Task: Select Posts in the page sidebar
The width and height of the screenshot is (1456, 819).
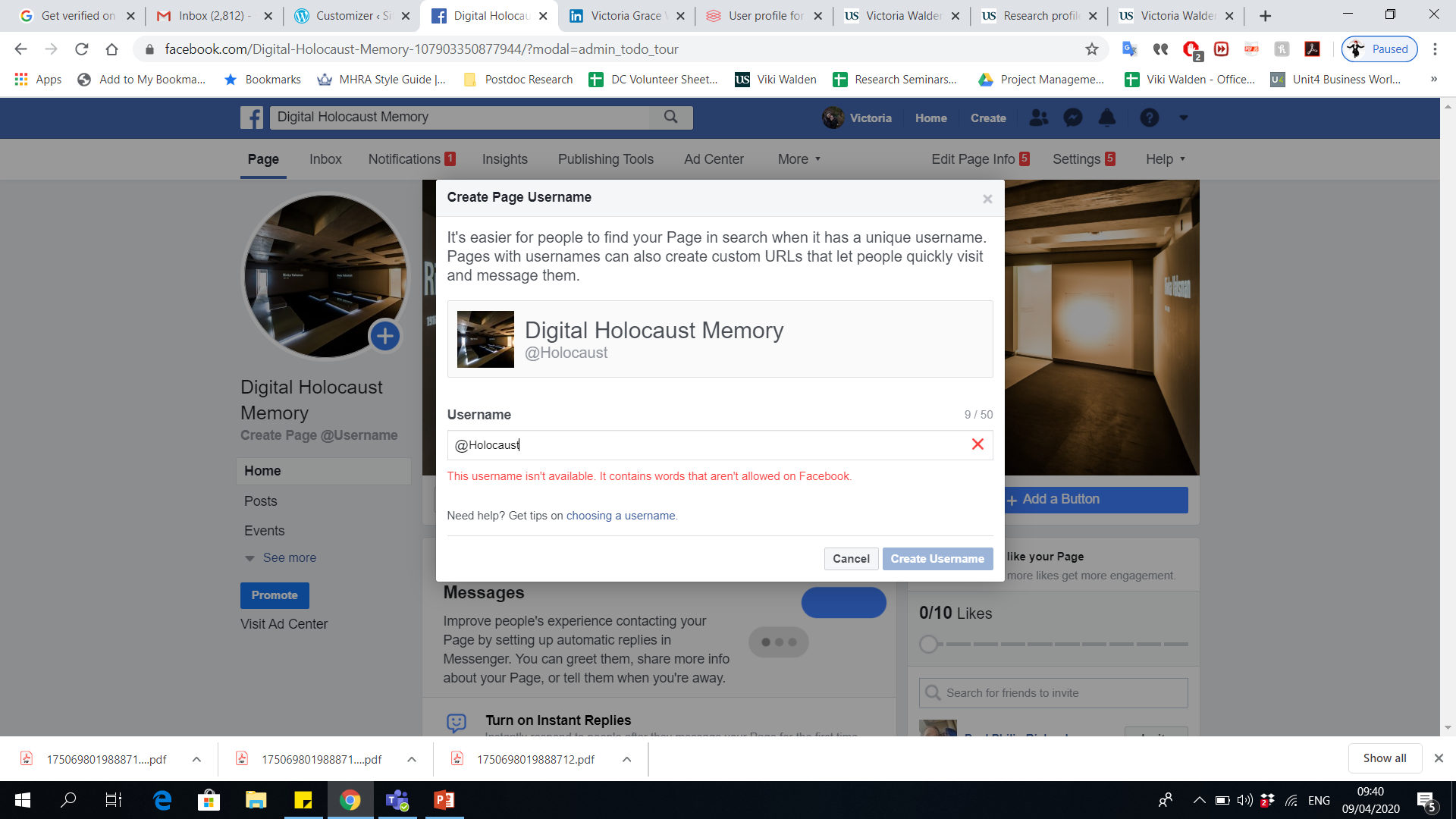Action: [261, 501]
